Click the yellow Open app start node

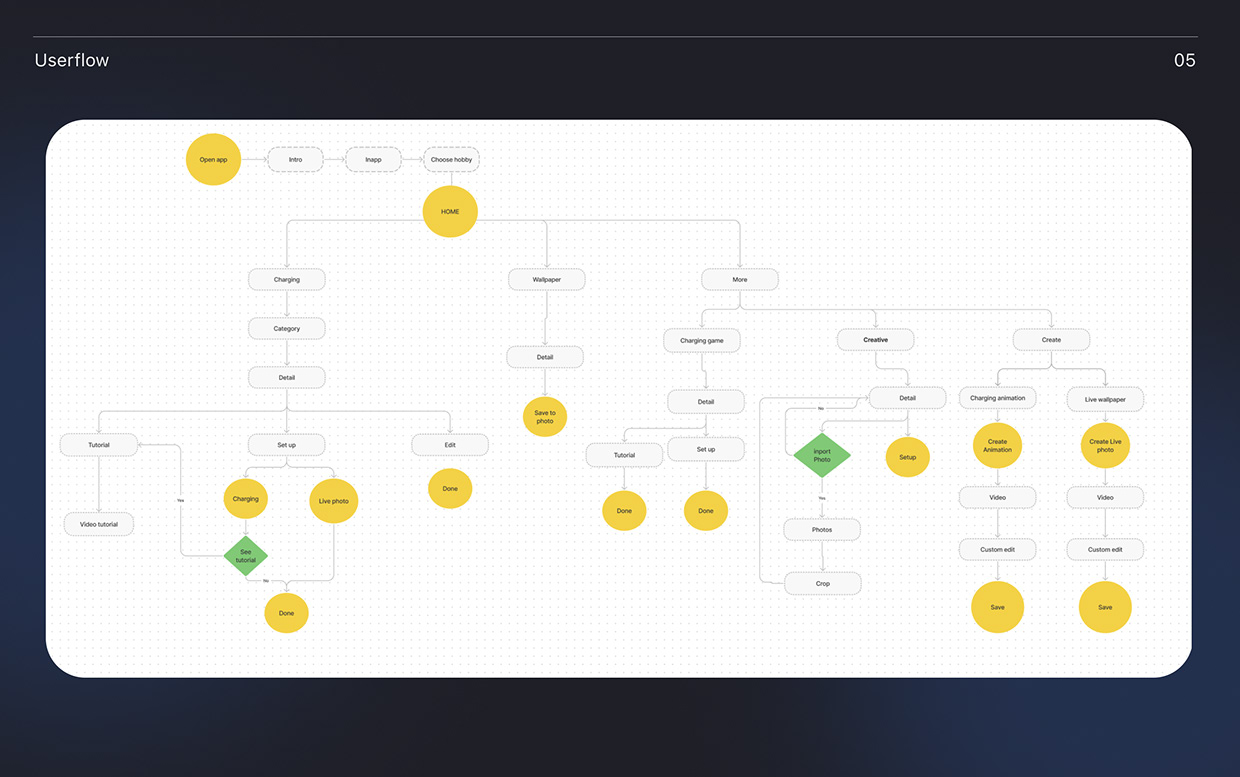[213, 160]
